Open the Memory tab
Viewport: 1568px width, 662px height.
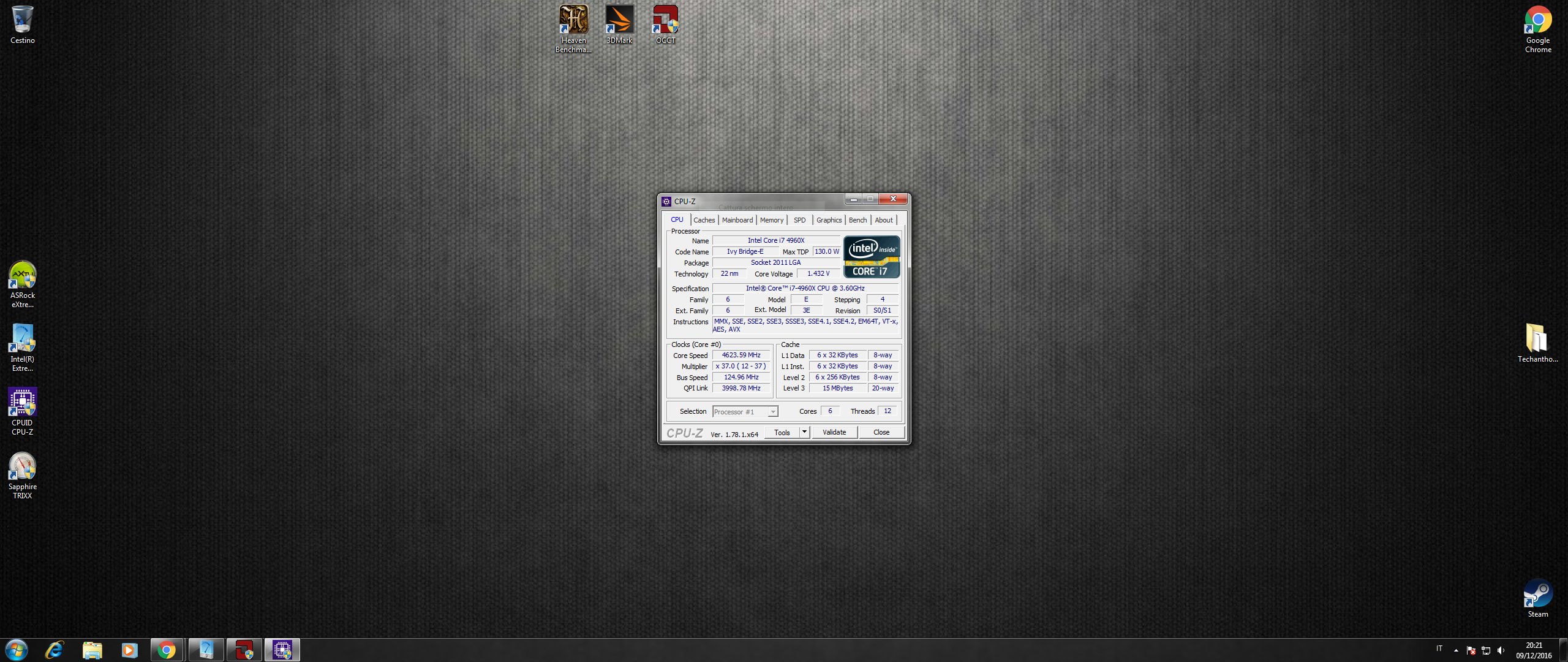point(772,220)
